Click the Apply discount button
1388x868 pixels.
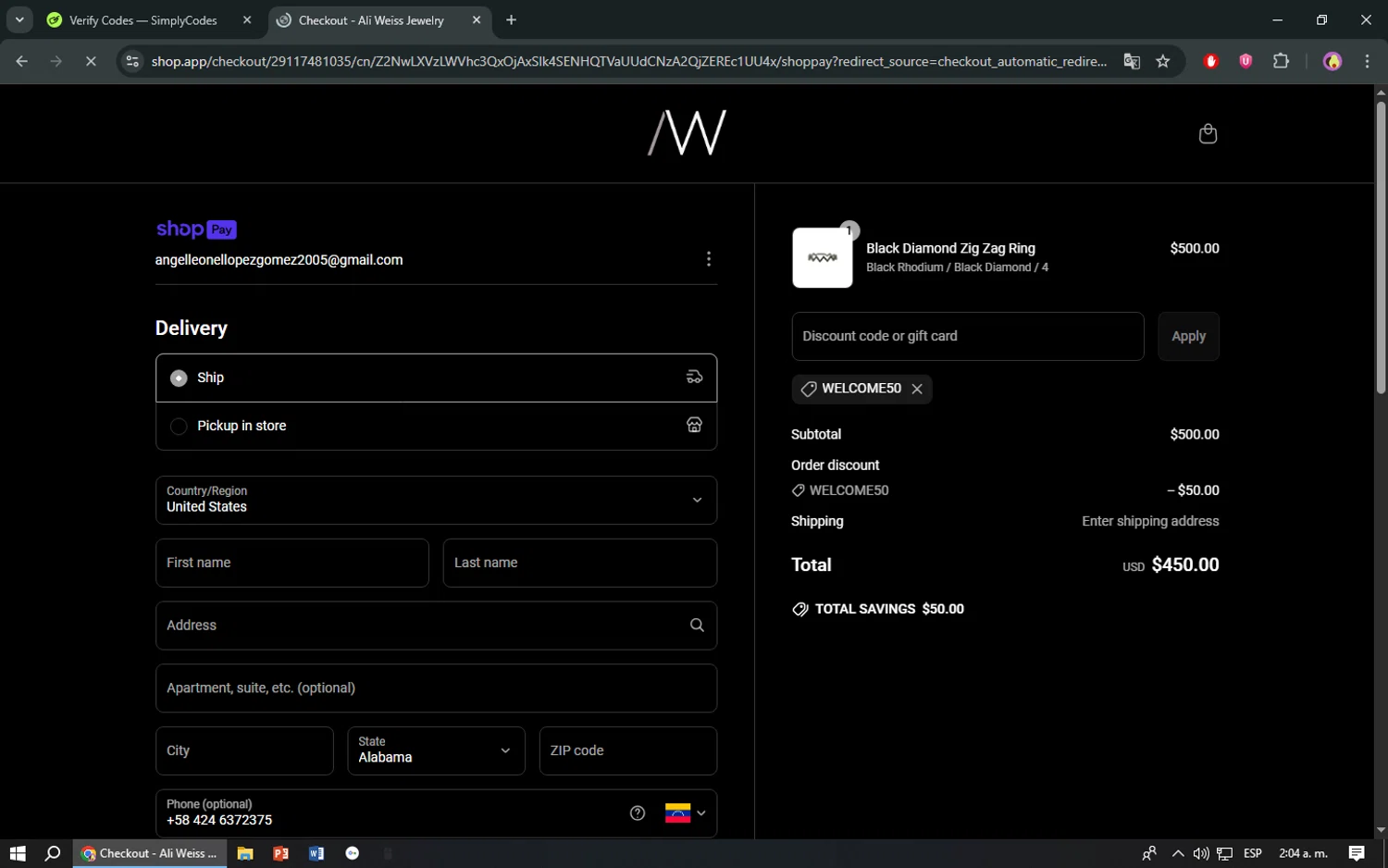click(1188, 336)
